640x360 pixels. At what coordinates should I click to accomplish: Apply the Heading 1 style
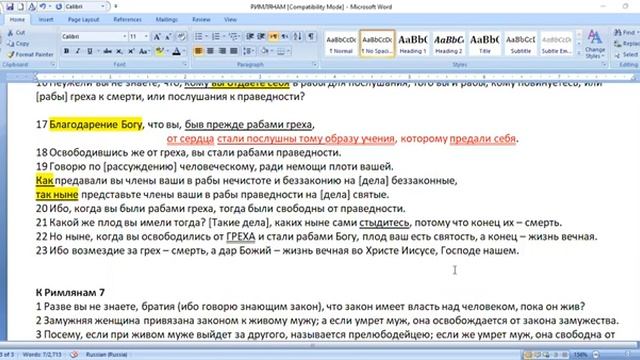(413, 44)
